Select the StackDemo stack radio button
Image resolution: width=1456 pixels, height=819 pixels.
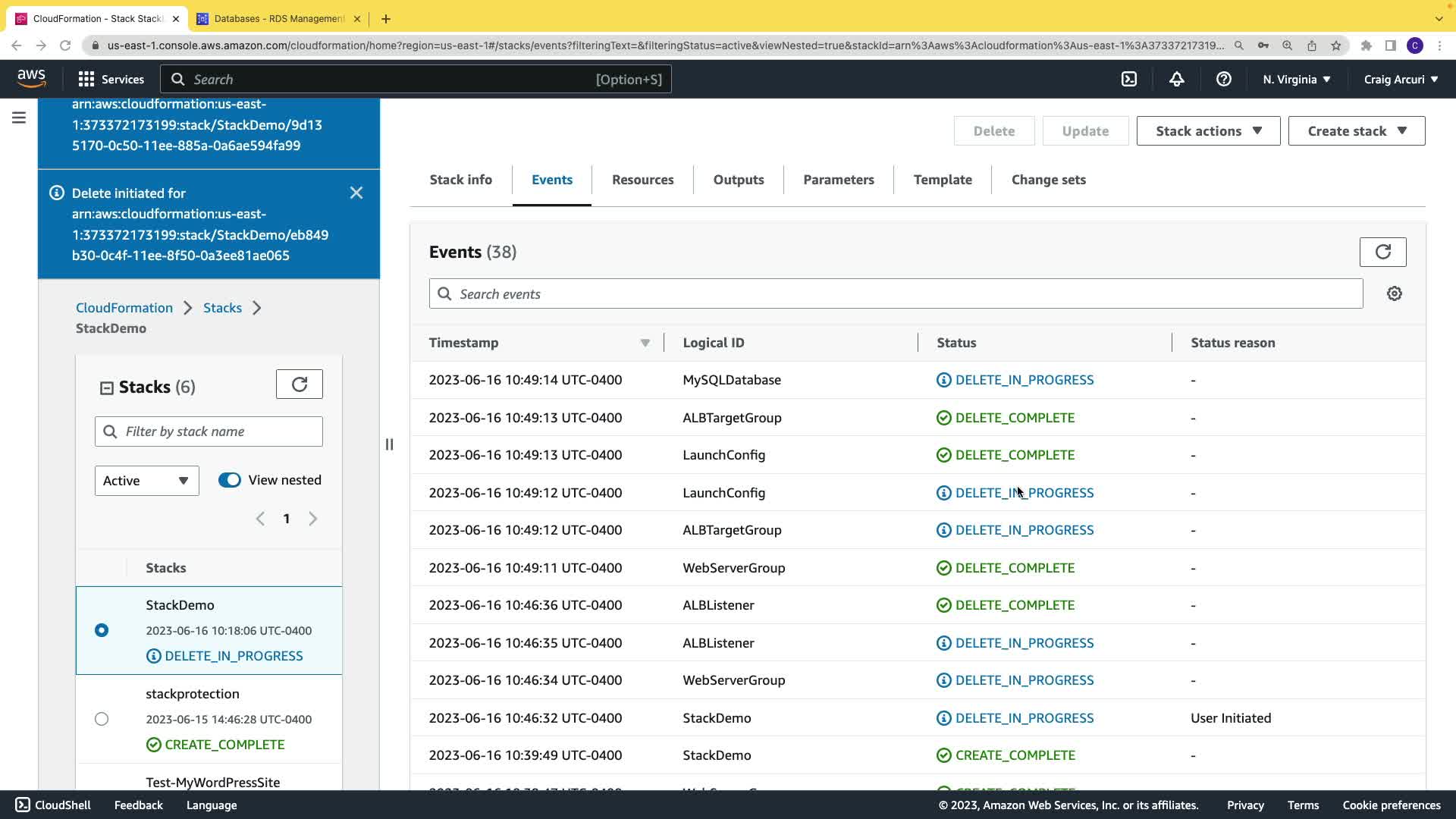(x=102, y=630)
